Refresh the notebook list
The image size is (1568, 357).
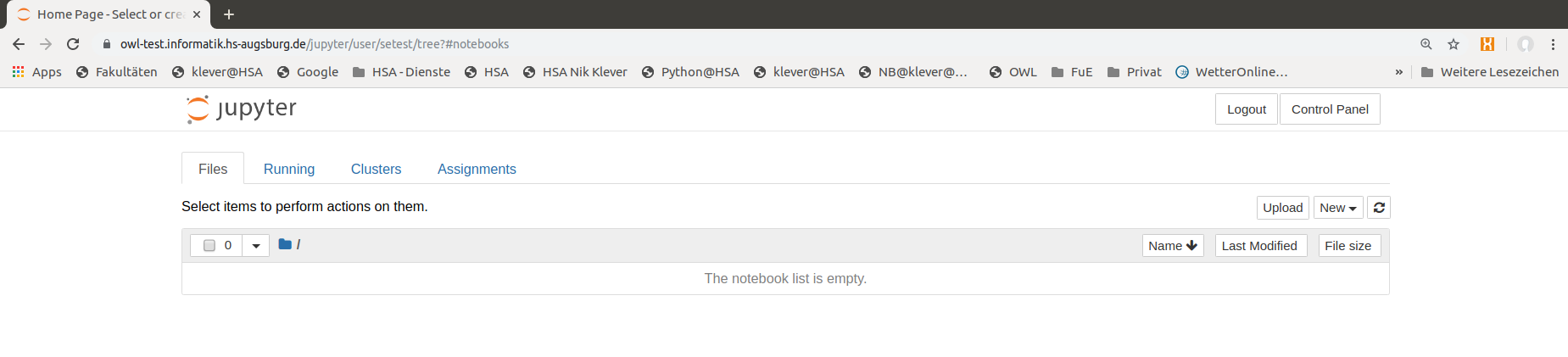coord(1379,208)
